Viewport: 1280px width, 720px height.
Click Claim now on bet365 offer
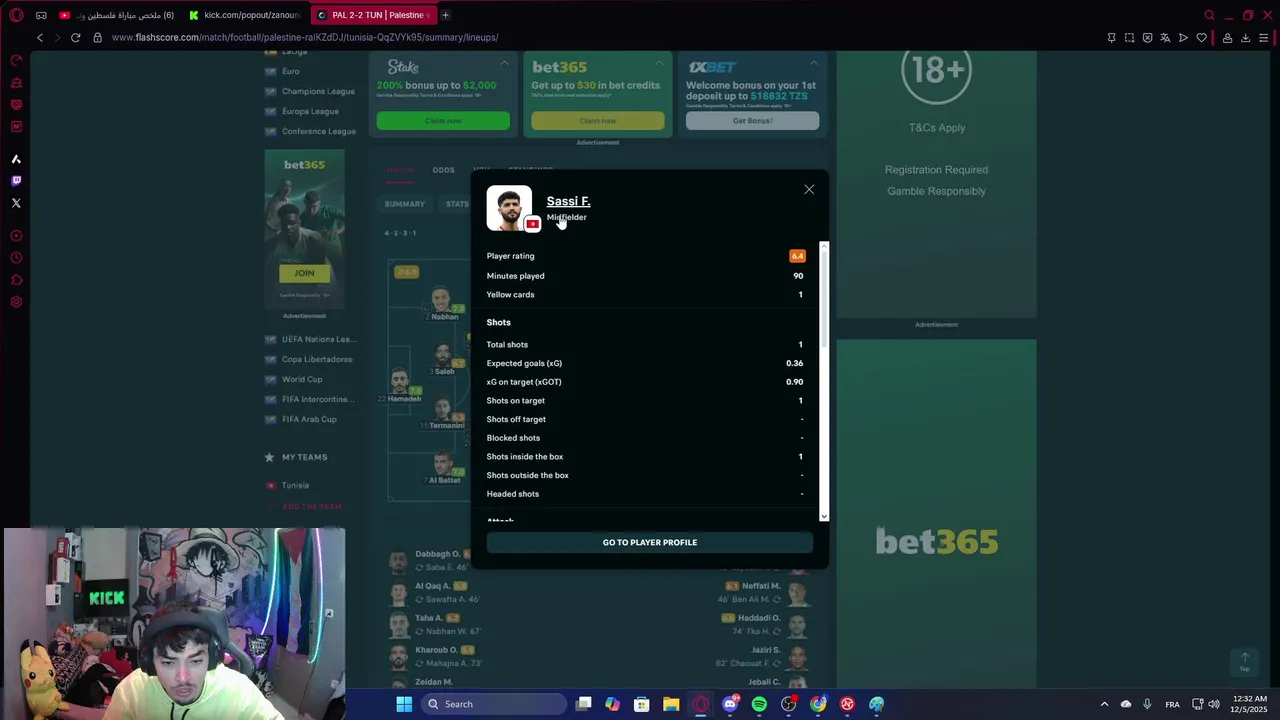[x=598, y=121]
